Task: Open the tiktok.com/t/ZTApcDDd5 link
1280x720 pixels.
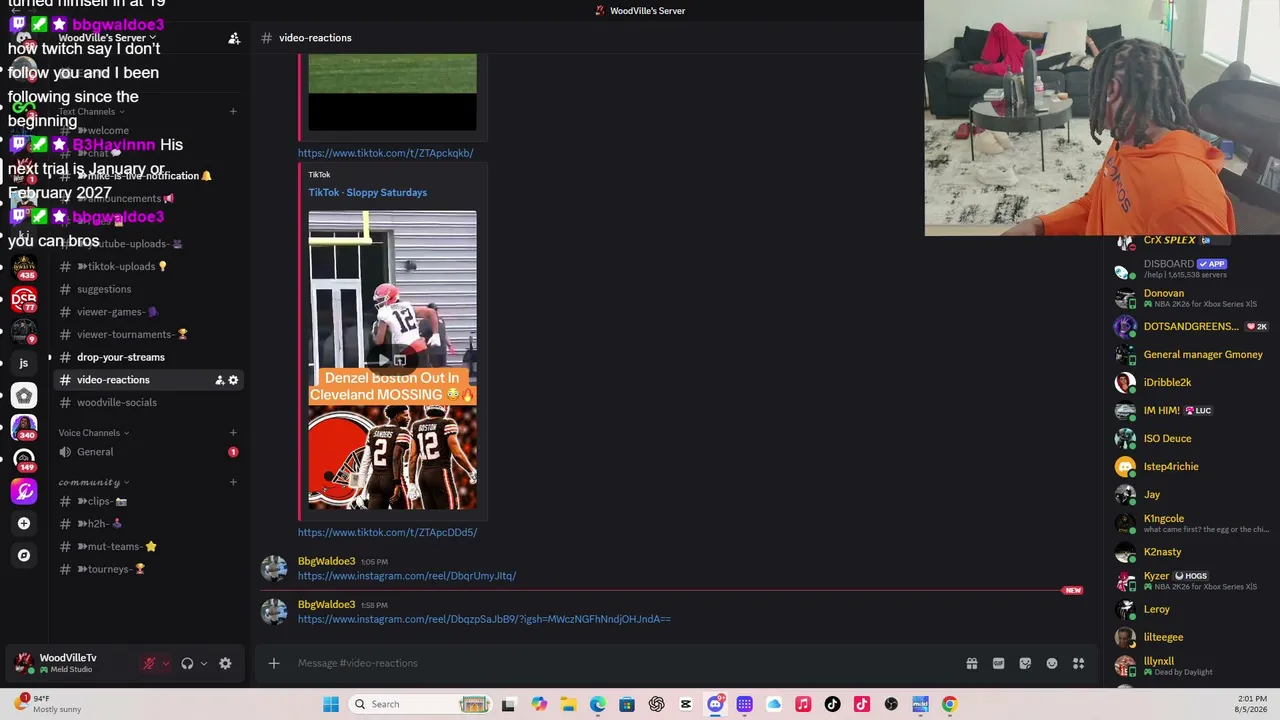Action: (x=387, y=532)
